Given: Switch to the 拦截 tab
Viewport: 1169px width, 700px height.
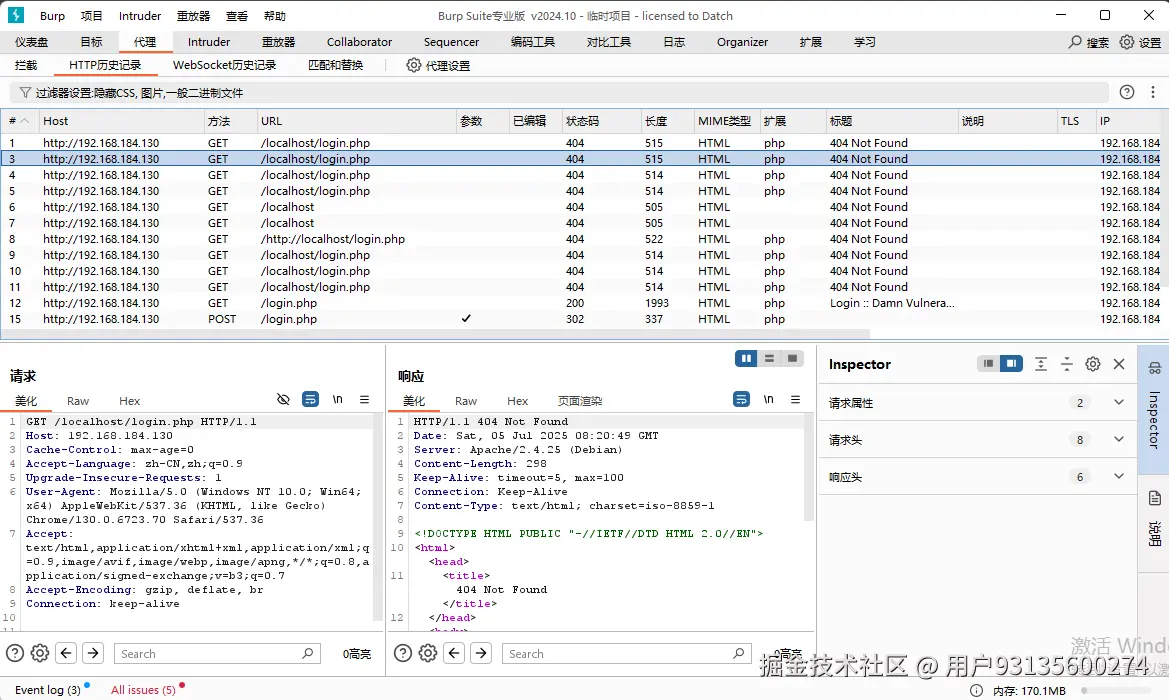Looking at the screenshot, I should point(25,65).
